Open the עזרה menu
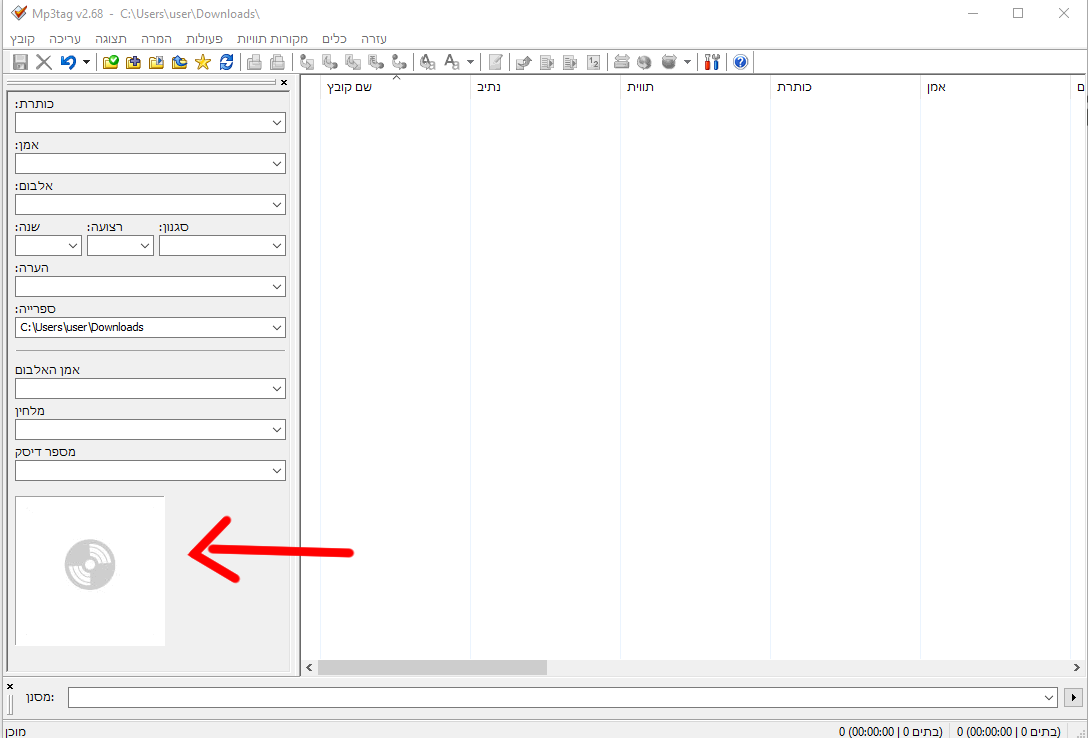The height and width of the screenshot is (738, 1088). coord(374,39)
